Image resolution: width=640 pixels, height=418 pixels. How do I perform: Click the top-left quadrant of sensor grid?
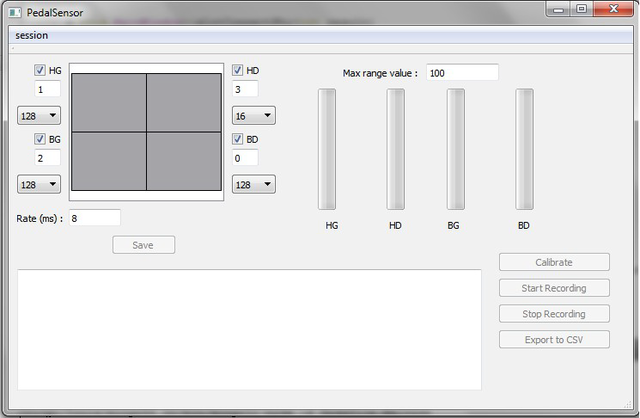pyautogui.click(x=109, y=102)
